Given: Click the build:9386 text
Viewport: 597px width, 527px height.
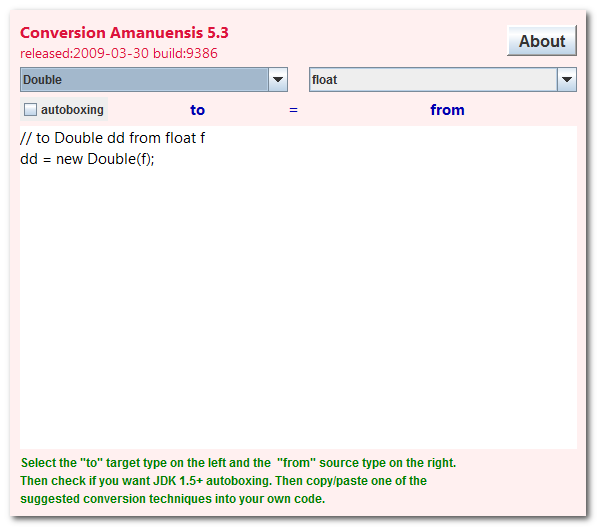Looking at the screenshot, I should coord(185,53).
